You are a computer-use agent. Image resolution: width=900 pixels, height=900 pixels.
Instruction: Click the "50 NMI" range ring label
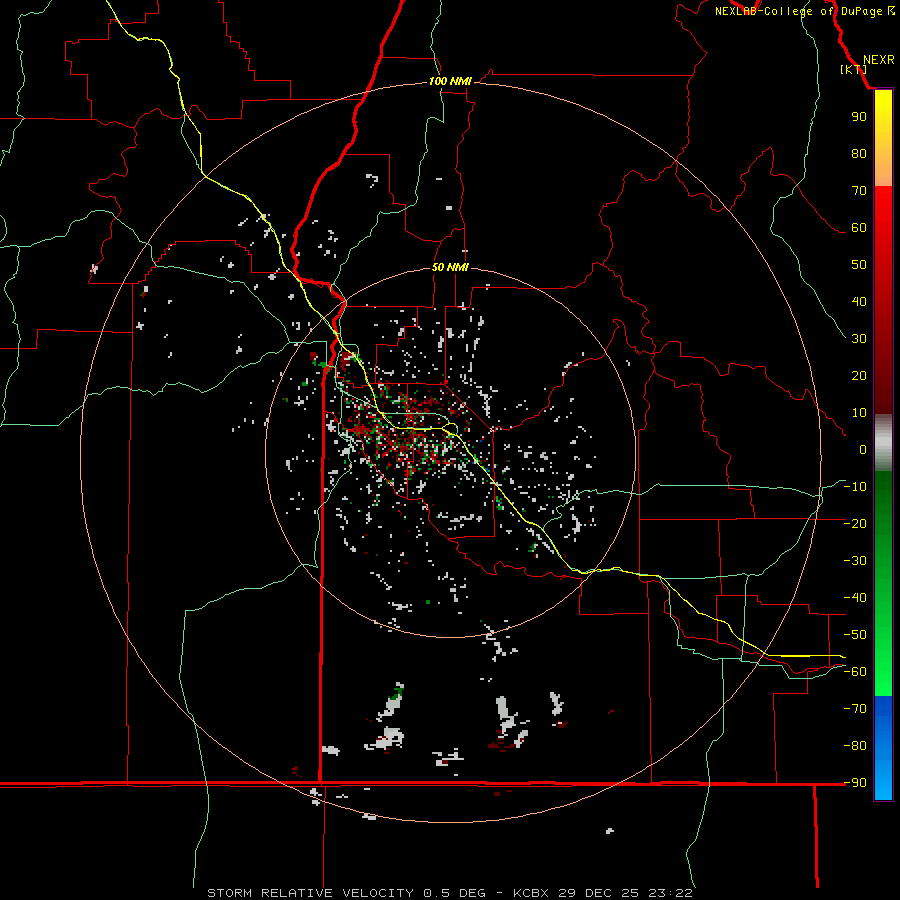[x=450, y=267]
